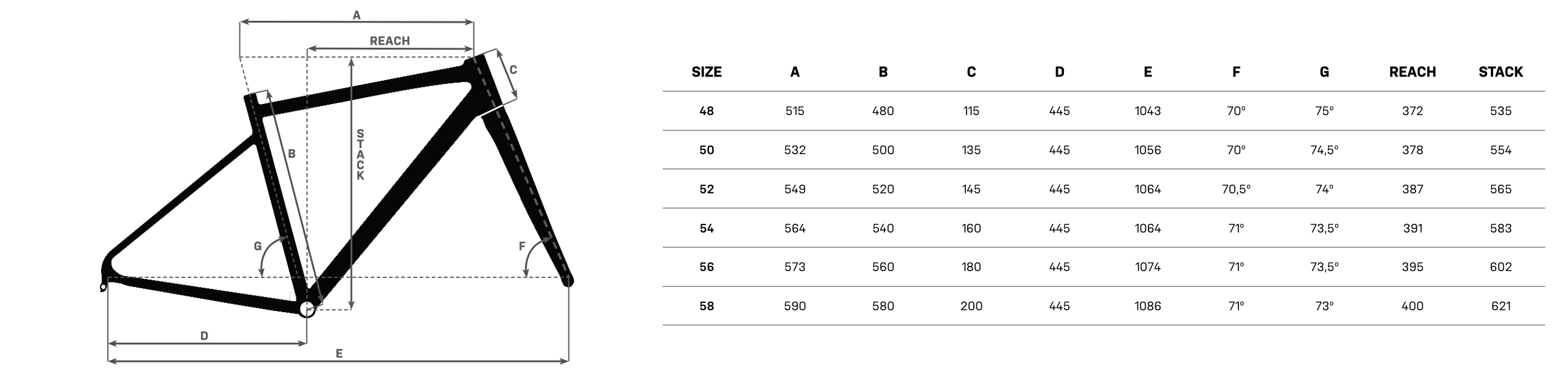
Task: Click the bottom bracket circle on frame
Action: (307, 309)
